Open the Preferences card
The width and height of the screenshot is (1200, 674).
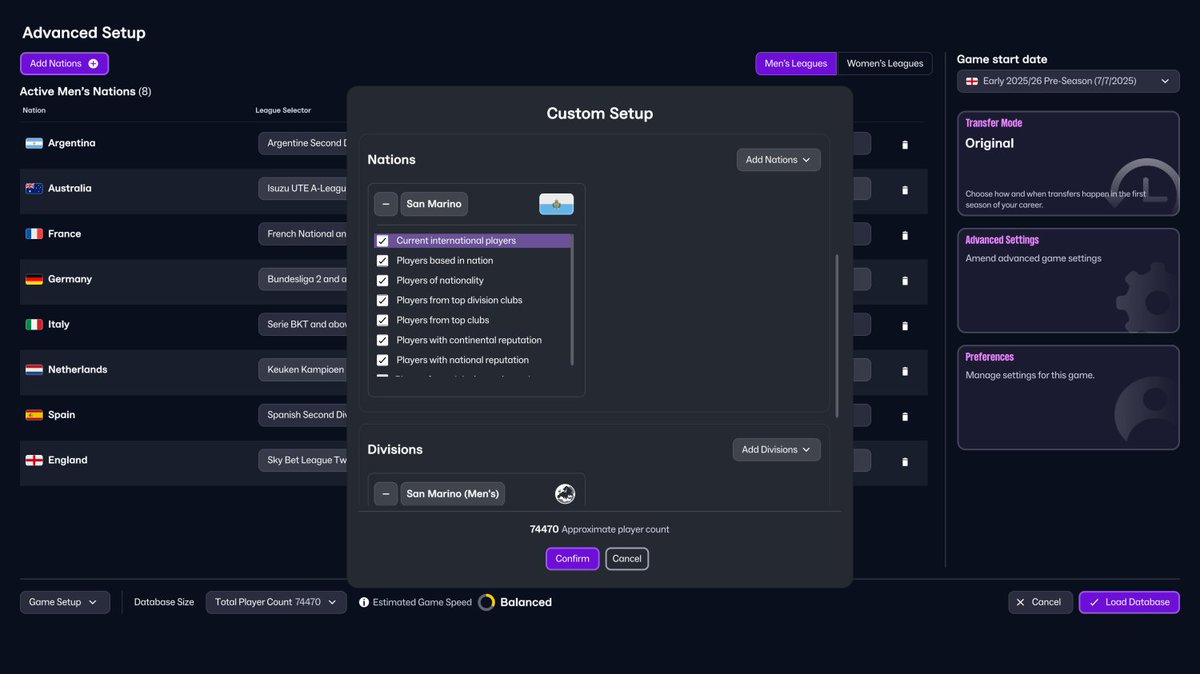pos(1068,397)
